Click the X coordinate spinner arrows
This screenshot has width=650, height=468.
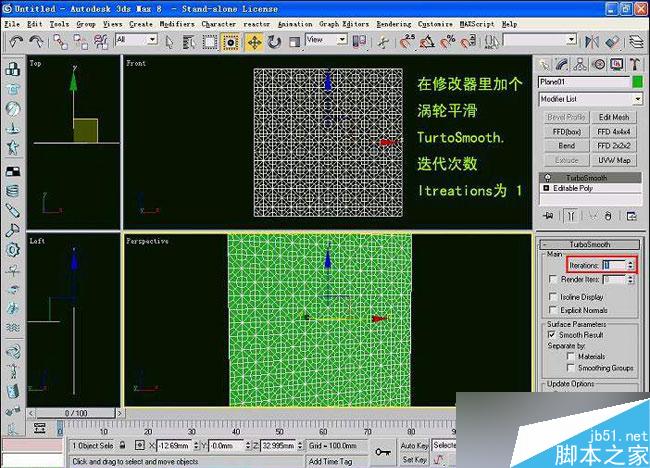(196, 446)
